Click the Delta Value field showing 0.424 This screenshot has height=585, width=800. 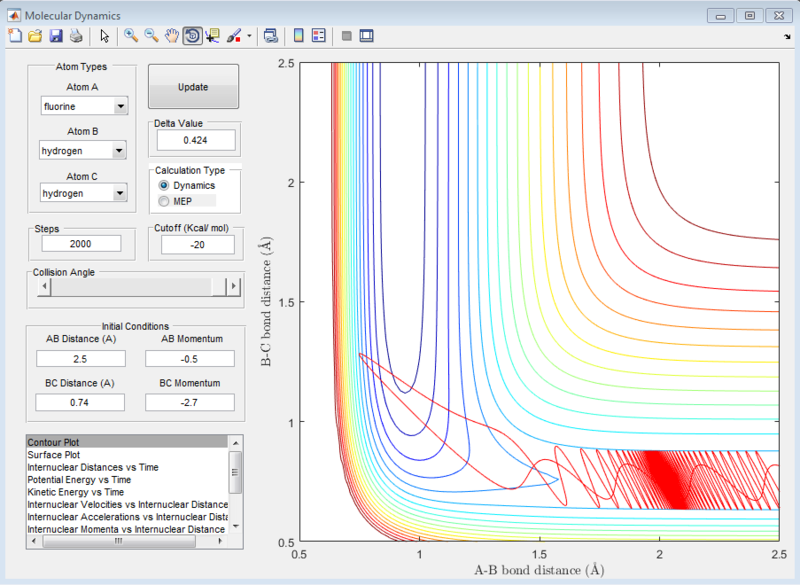tap(196, 140)
